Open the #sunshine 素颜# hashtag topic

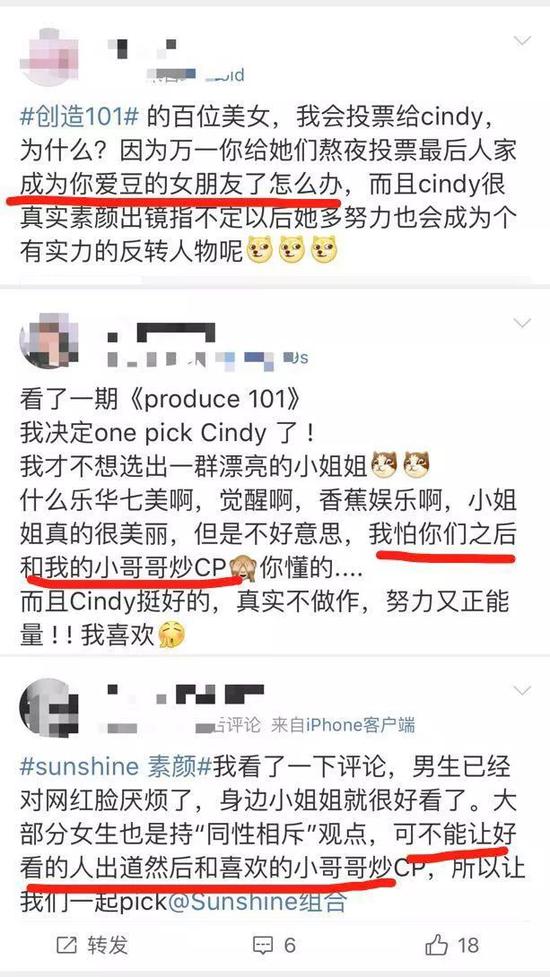[116, 767]
